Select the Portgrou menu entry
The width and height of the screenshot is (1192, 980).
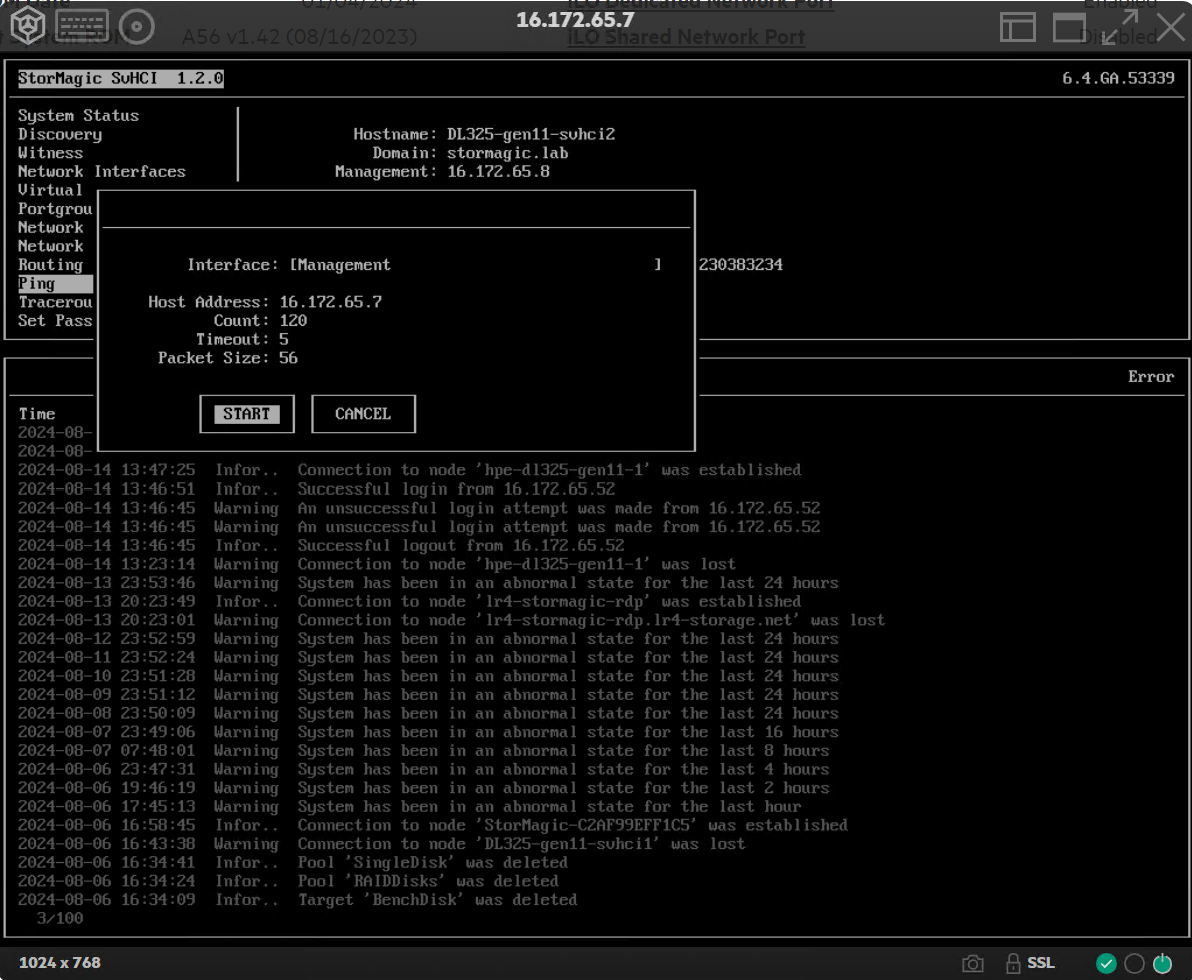coord(55,209)
